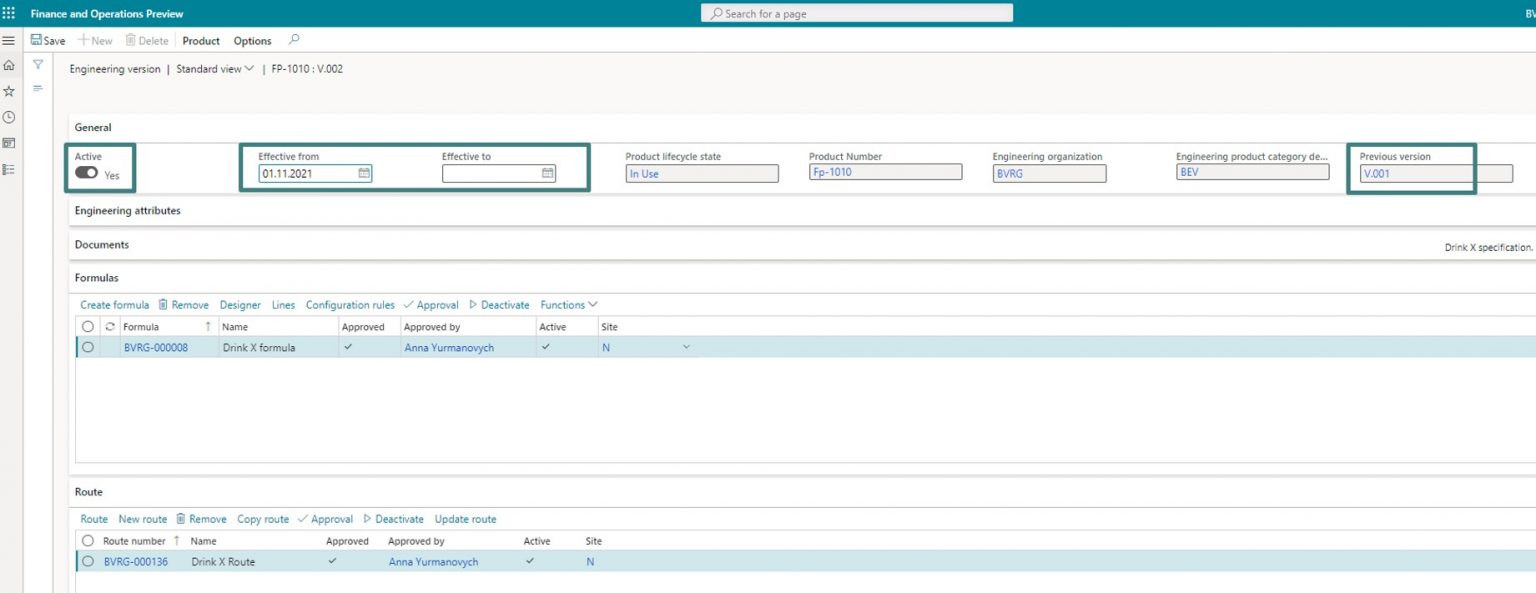Image resolution: width=1536 pixels, height=593 pixels.
Task: Remove the selected formula
Action: (x=183, y=305)
